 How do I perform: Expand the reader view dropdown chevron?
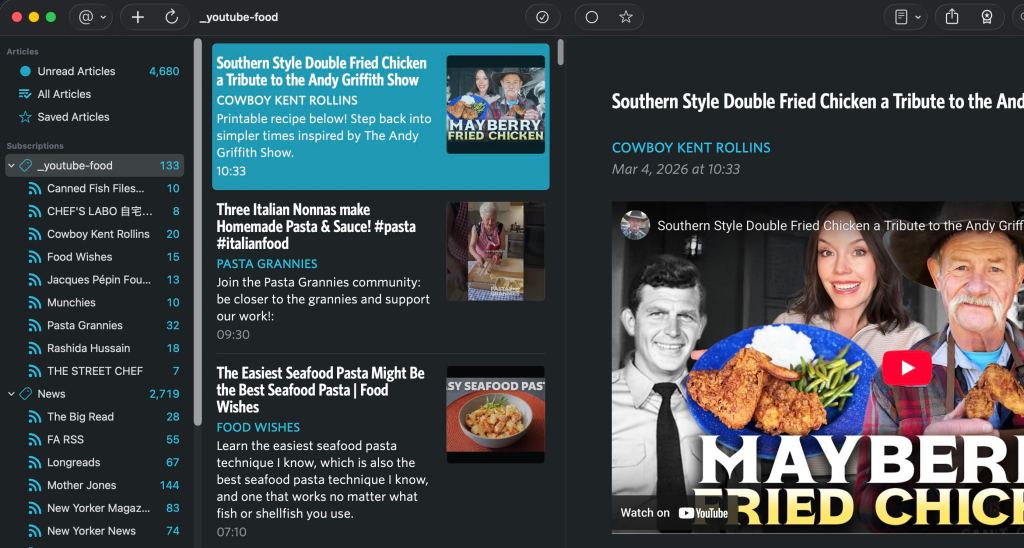pyautogui.click(x=918, y=18)
